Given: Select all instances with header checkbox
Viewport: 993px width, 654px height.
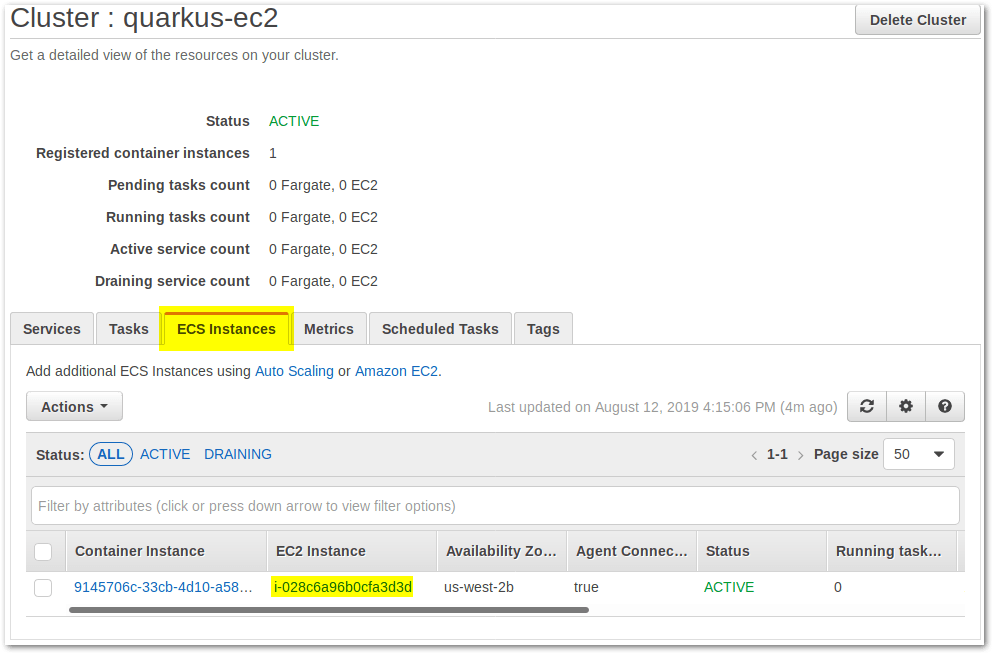Looking at the screenshot, I should click(42, 551).
